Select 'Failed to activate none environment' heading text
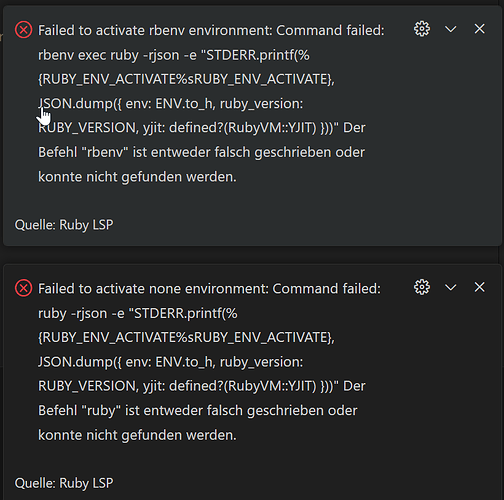 153,289
